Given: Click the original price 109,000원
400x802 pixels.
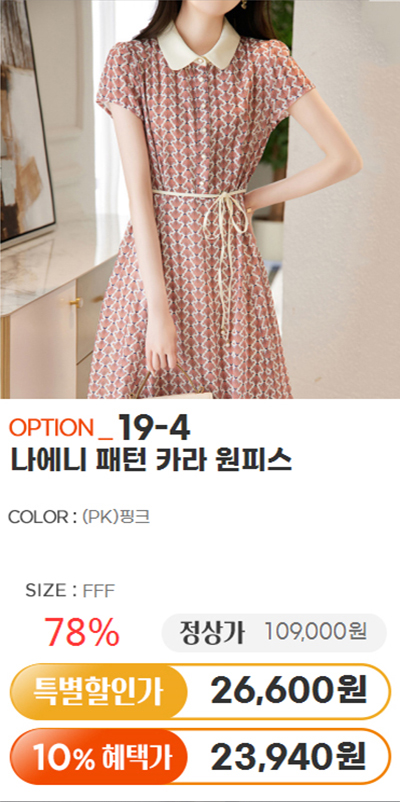Looking at the screenshot, I should (x=316, y=633).
